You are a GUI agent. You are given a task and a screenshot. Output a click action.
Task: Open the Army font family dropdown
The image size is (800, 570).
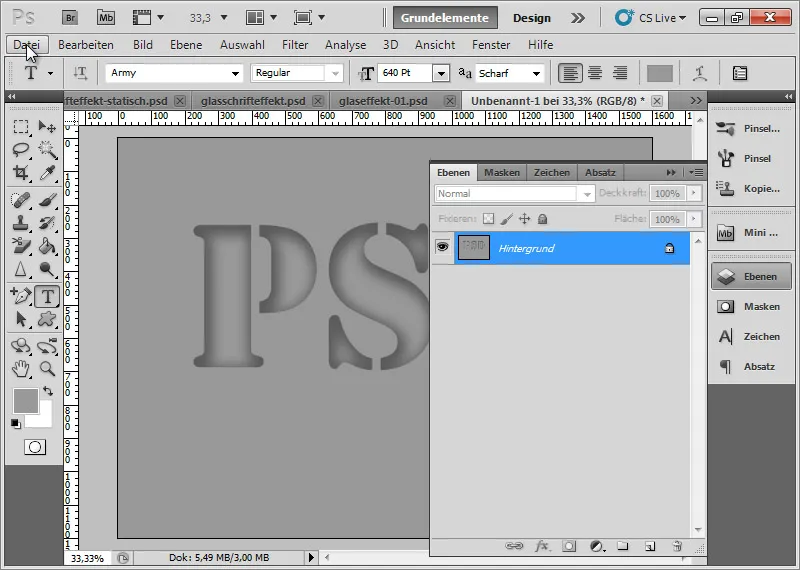click(235, 73)
